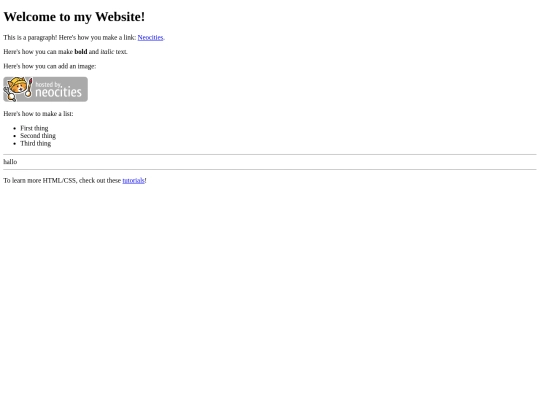Open the Neocities link in the first paragraph

coord(150,38)
